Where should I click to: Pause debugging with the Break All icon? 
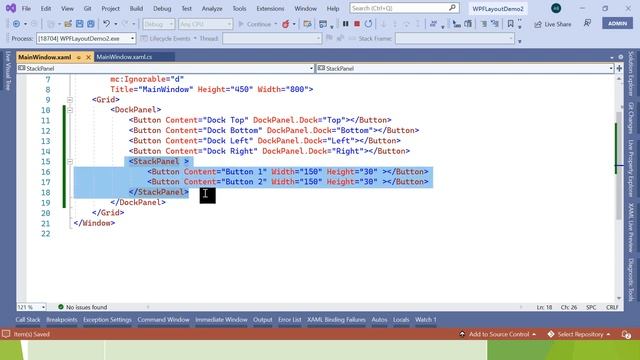[x=345, y=24]
